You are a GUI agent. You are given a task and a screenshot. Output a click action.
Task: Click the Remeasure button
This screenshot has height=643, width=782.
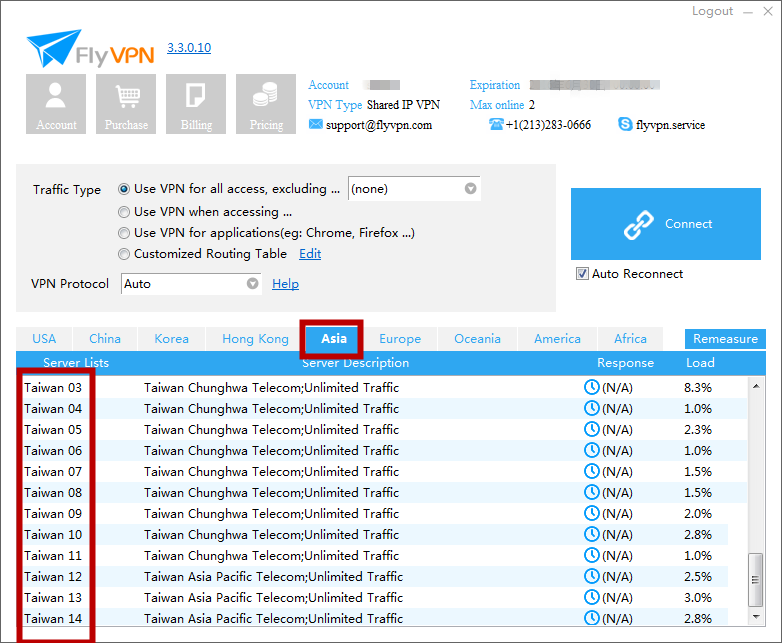[725, 339]
